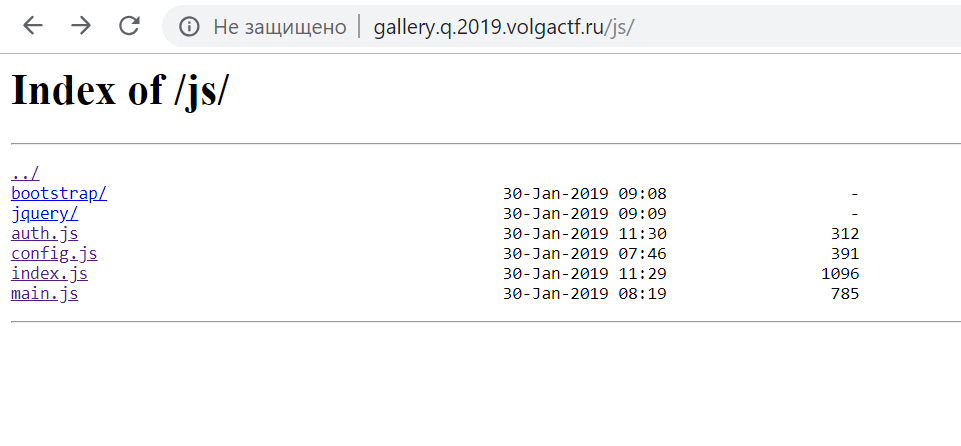Image resolution: width=961 pixels, height=446 pixels.
Task: Click the 1096 file size of index.js
Action: coord(840,273)
